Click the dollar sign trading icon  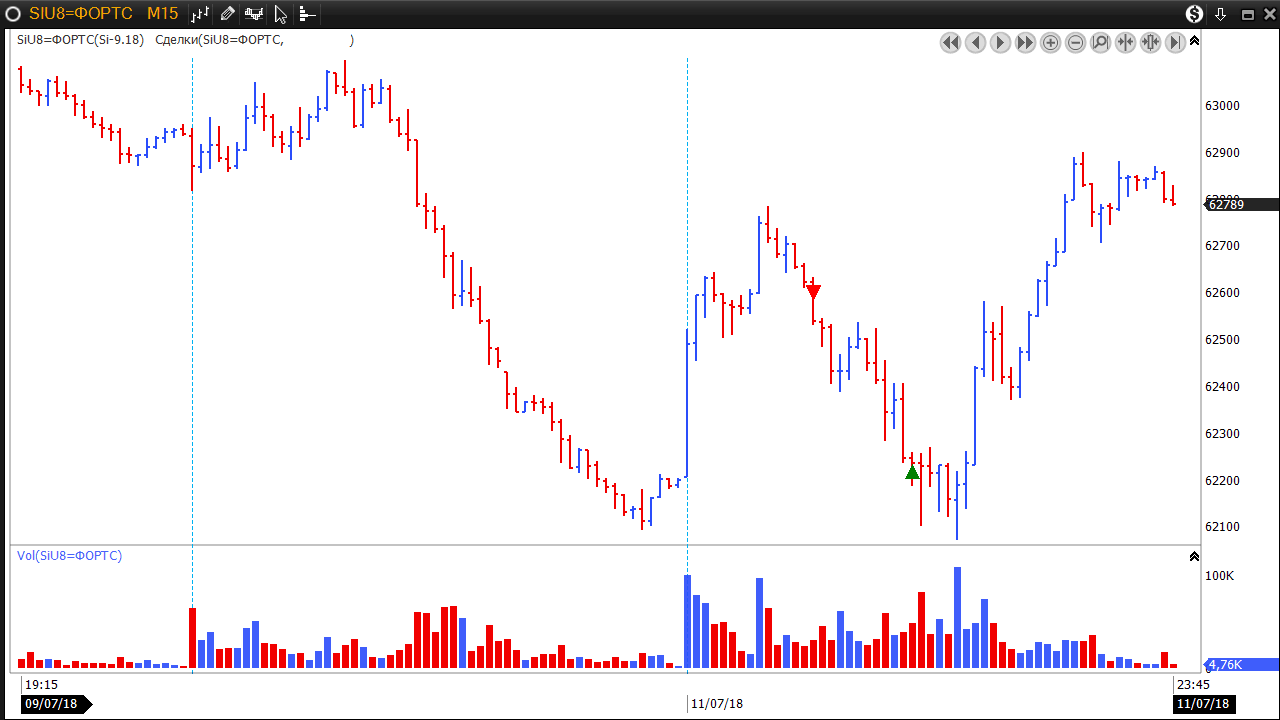pos(1195,14)
